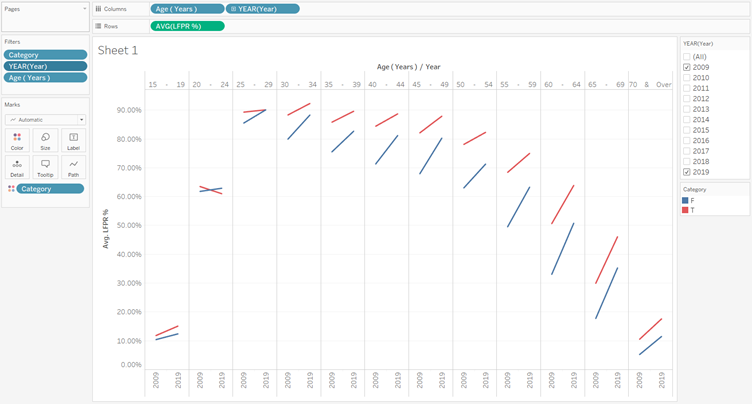Click the Size marks button
Image resolution: width=752 pixels, height=404 pixels.
[x=45, y=140]
